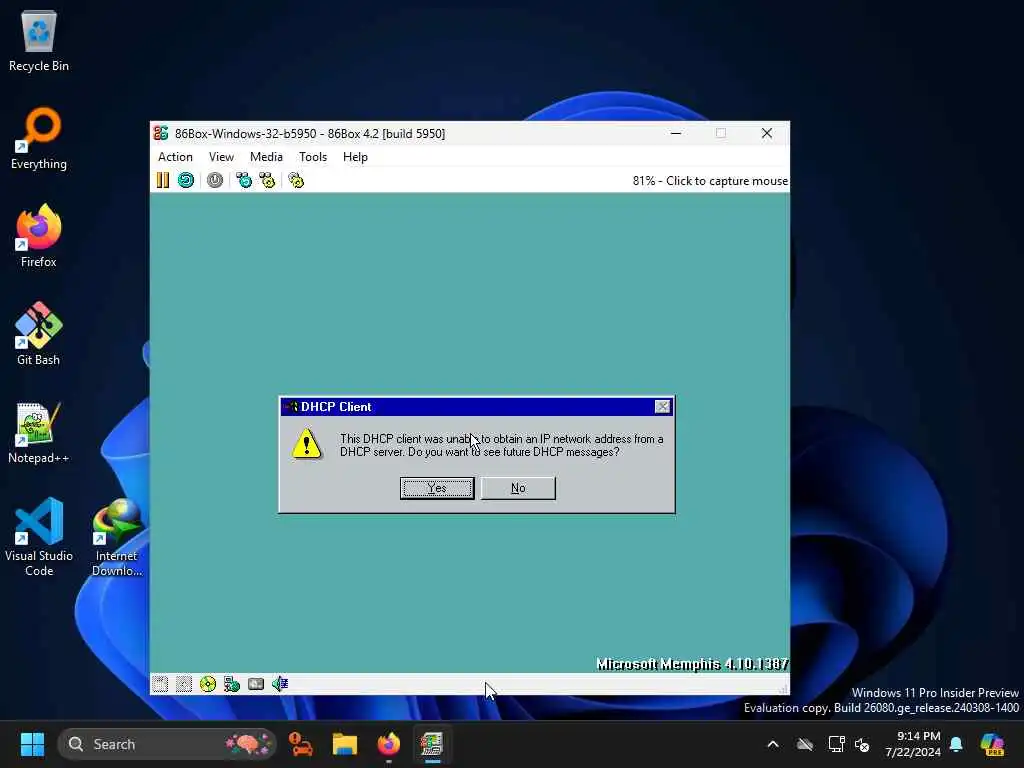
Task: Select the Recycle Bin desktop icon
Action: pos(39,40)
